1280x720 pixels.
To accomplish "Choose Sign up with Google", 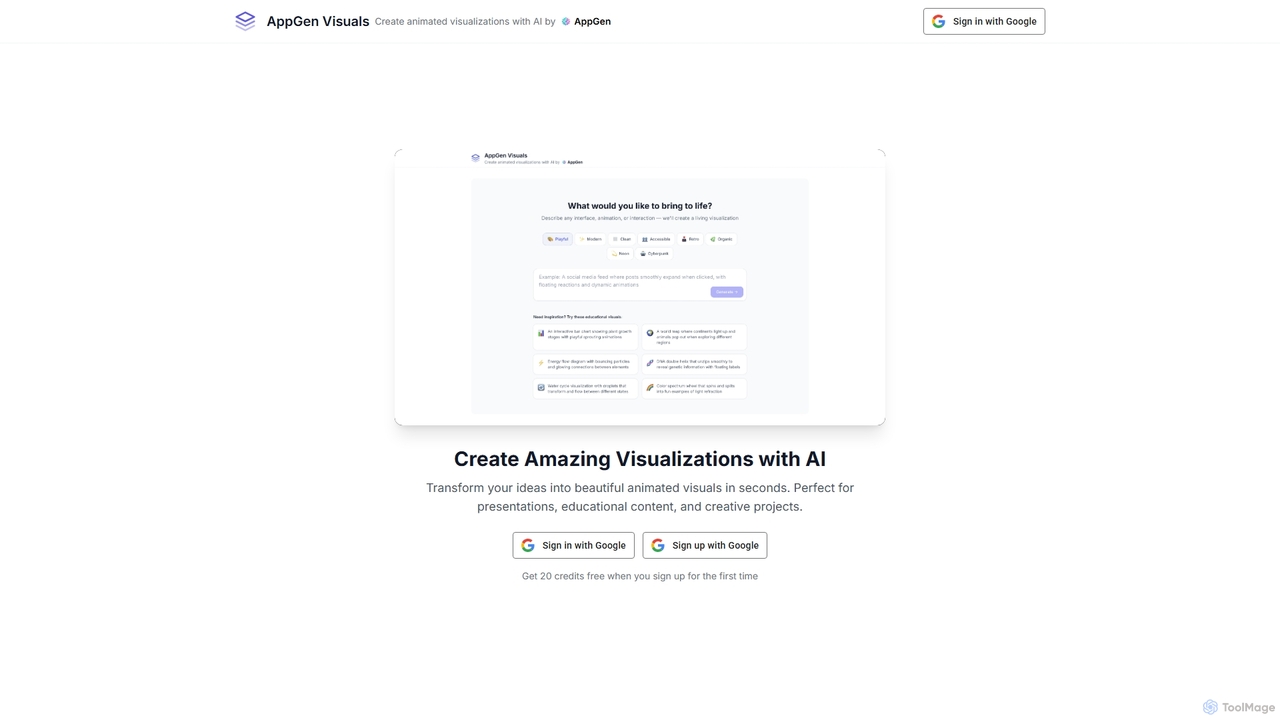I will (x=705, y=545).
